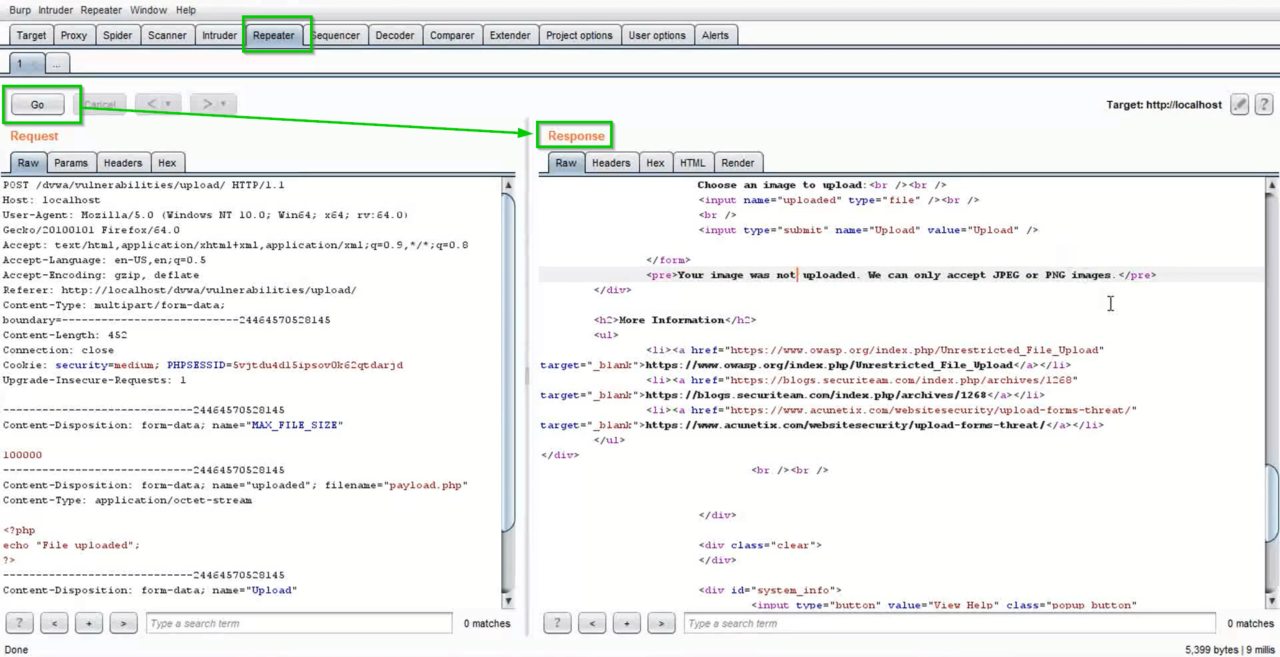Open the back-history dropdown arrow
Image resolution: width=1280 pixels, height=657 pixels.
(x=167, y=103)
